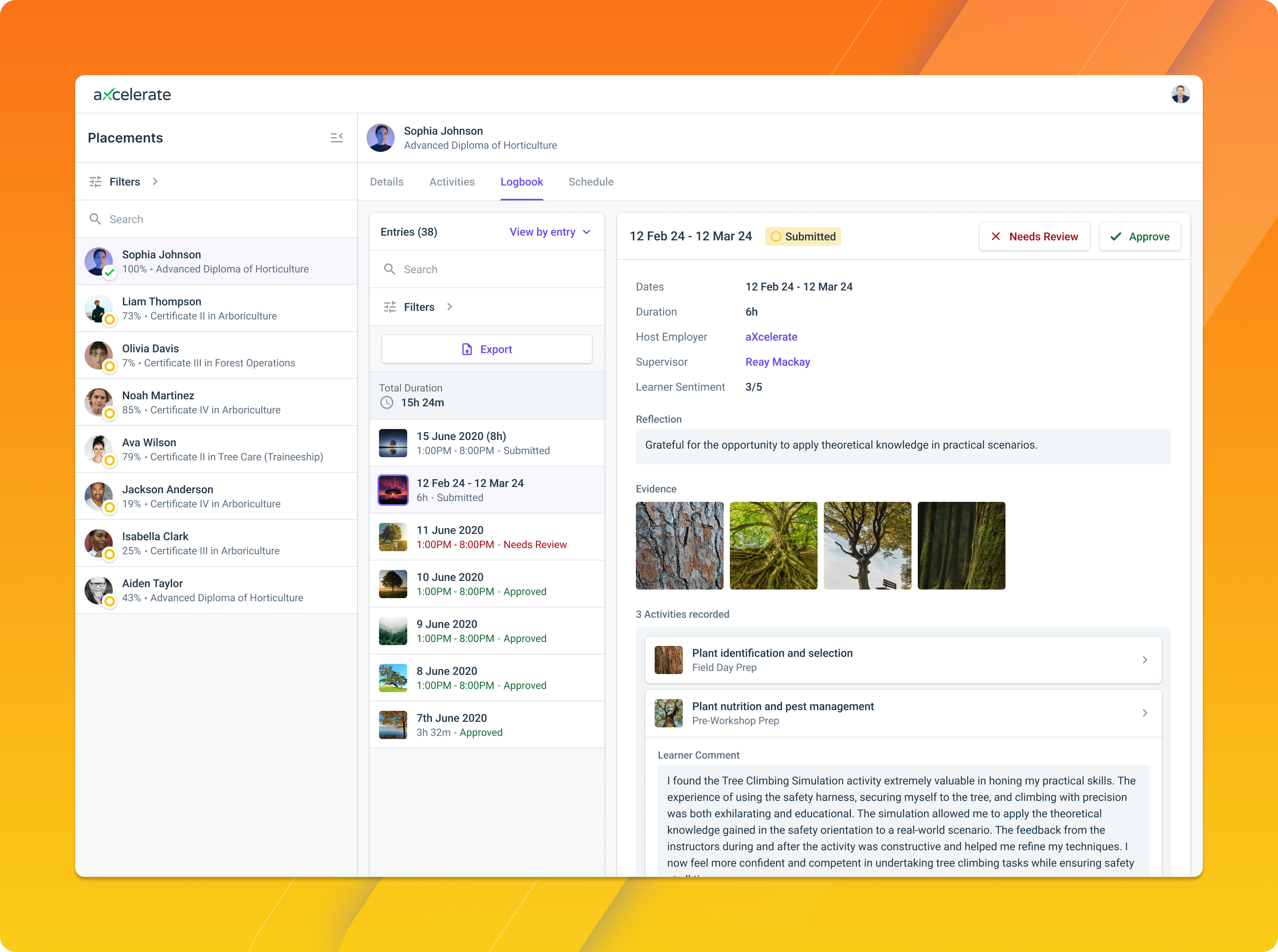Open the tree roots evidence photo

coord(773,545)
